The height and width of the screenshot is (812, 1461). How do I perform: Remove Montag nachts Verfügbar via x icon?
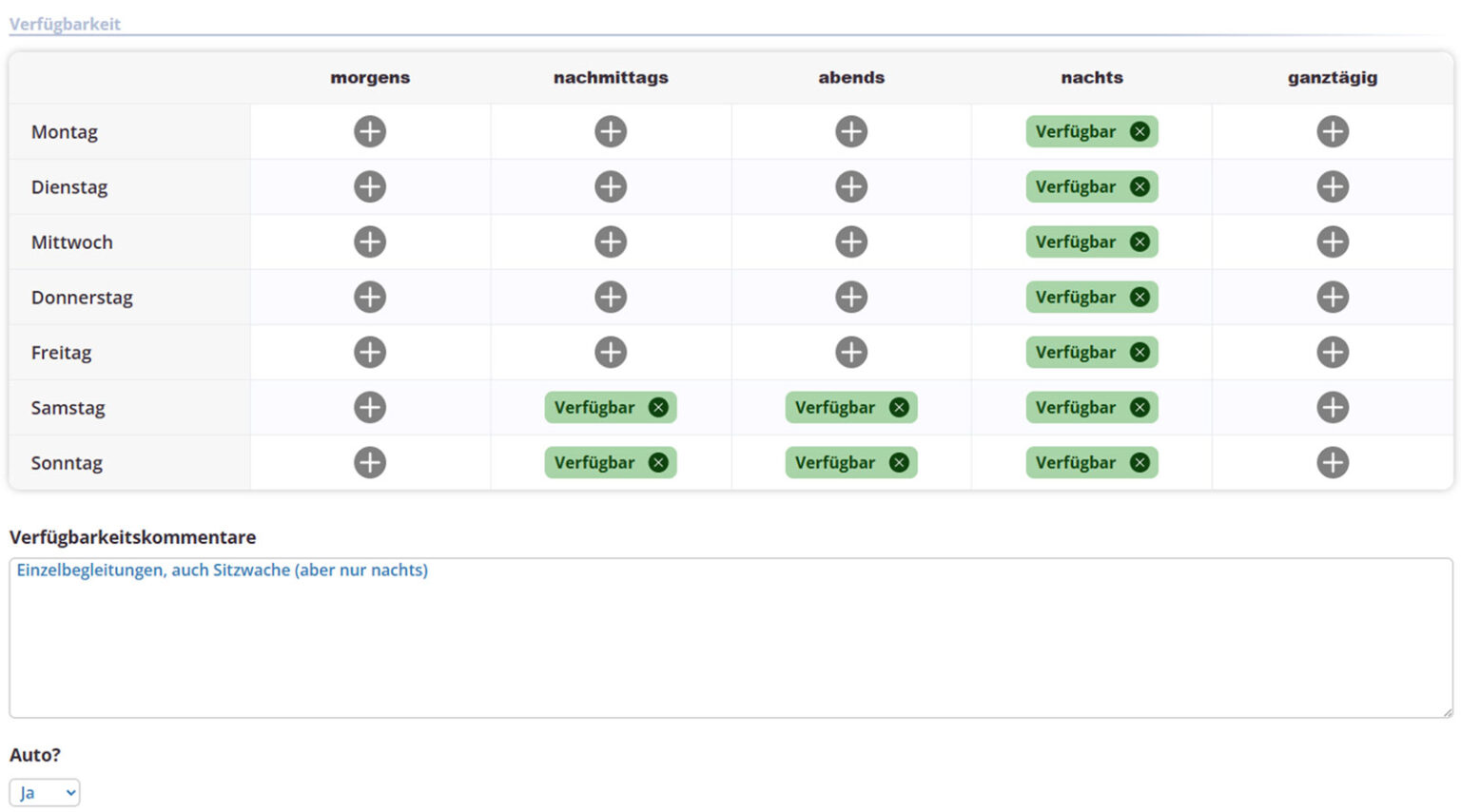pyautogui.click(x=1140, y=131)
